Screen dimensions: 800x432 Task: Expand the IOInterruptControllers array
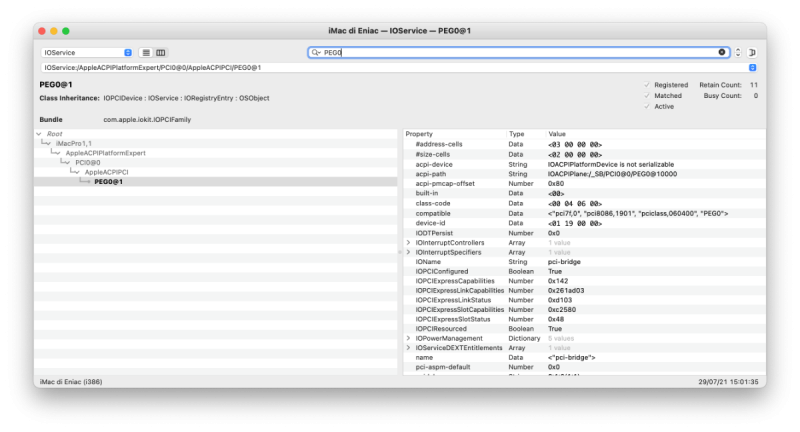408,242
